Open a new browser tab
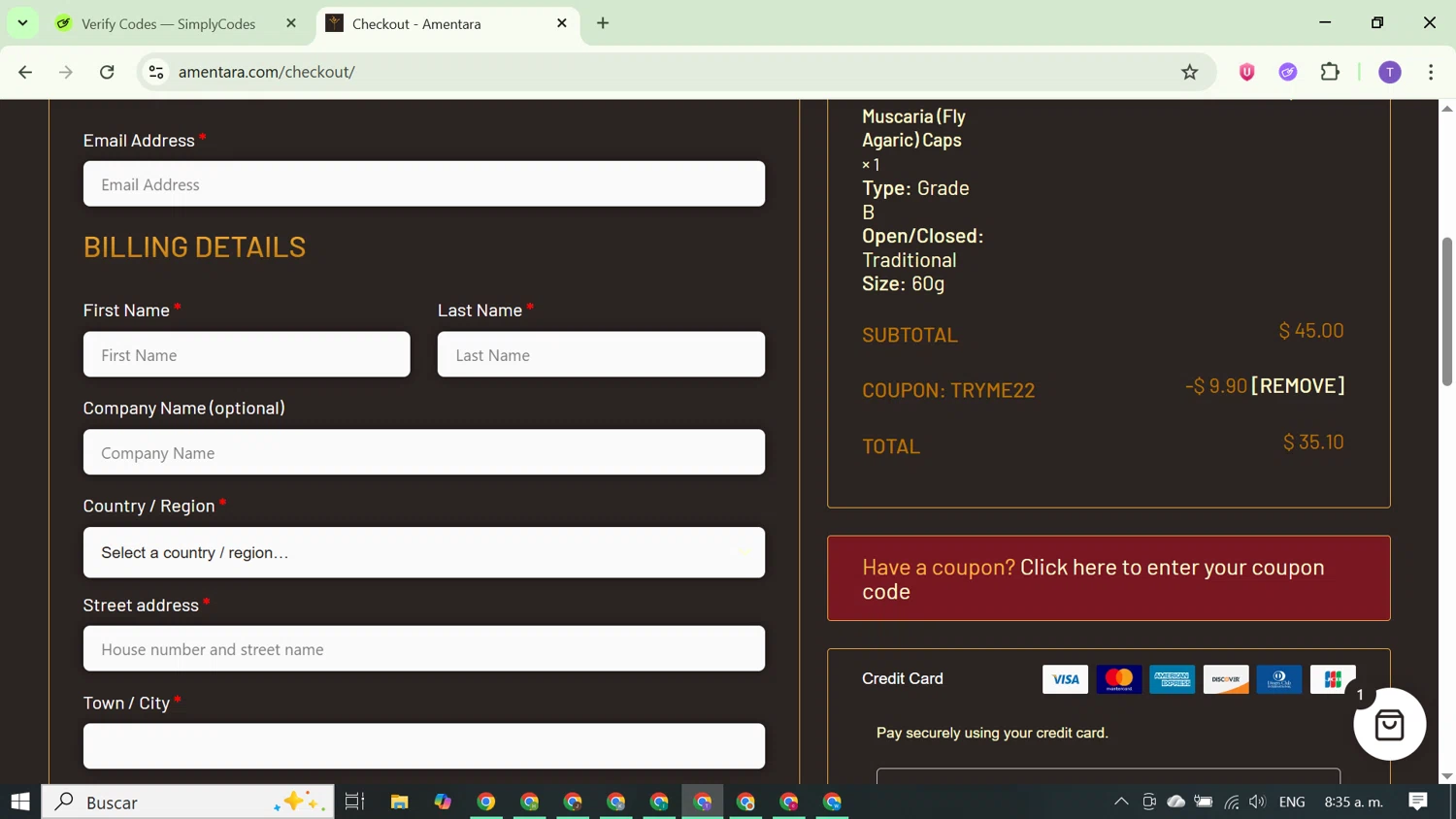Screen dimensions: 1456x819 (x=603, y=23)
